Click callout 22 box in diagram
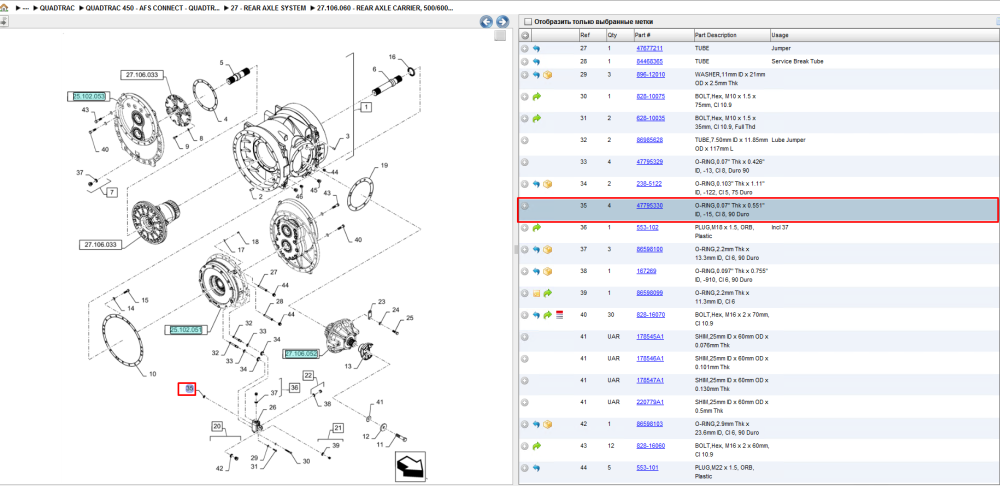Screen dimensions: 1000x486 308,376
